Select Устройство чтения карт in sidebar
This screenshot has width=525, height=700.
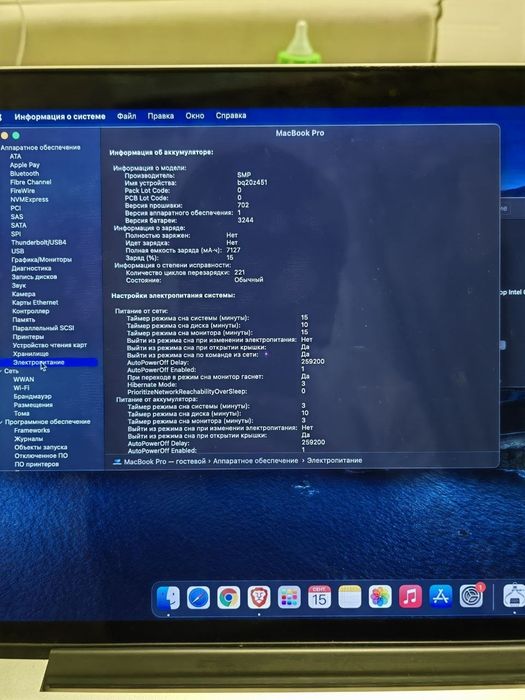50,345
